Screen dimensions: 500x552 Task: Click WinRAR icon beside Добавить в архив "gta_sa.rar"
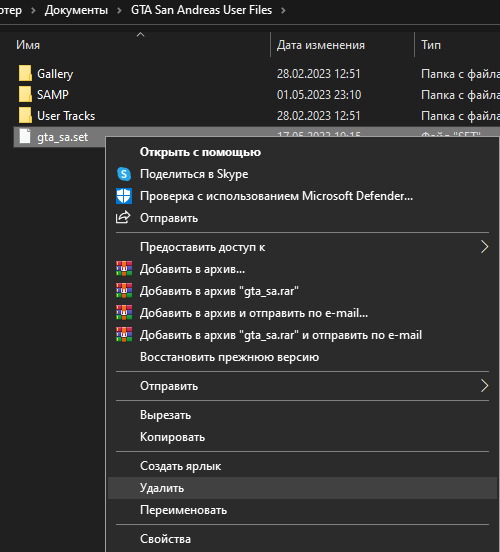click(124, 291)
